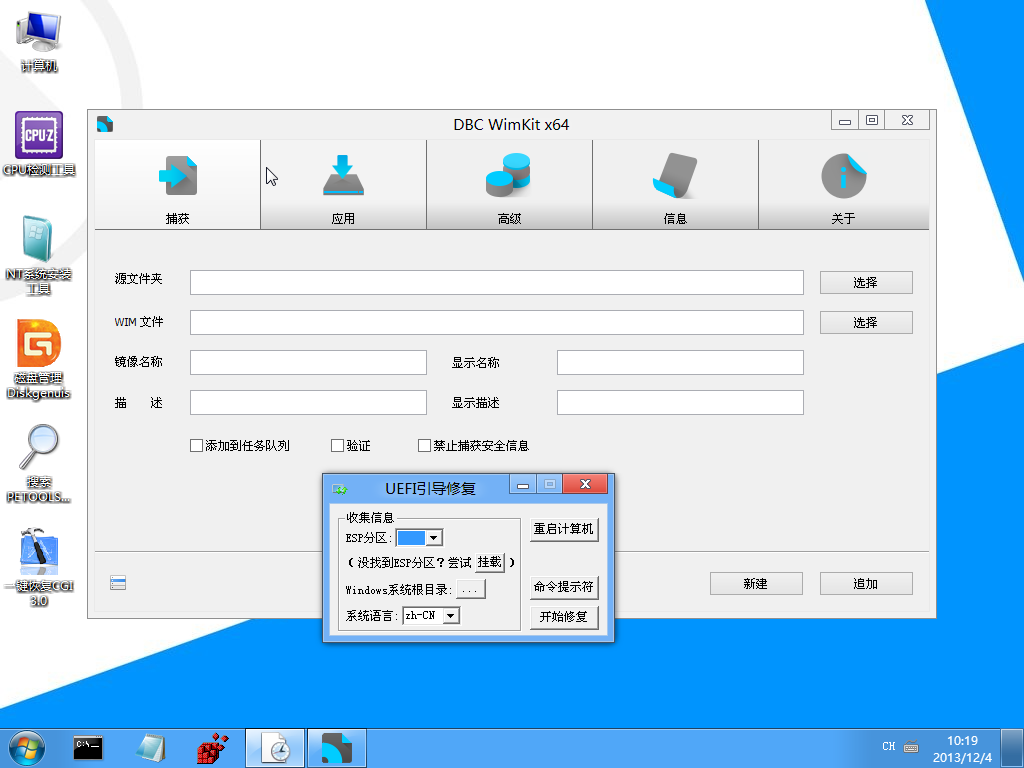This screenshot has width=1024, height=768.
Task: Open the 系统语言 zh-CN dropdown
Action: pos(451,616)
